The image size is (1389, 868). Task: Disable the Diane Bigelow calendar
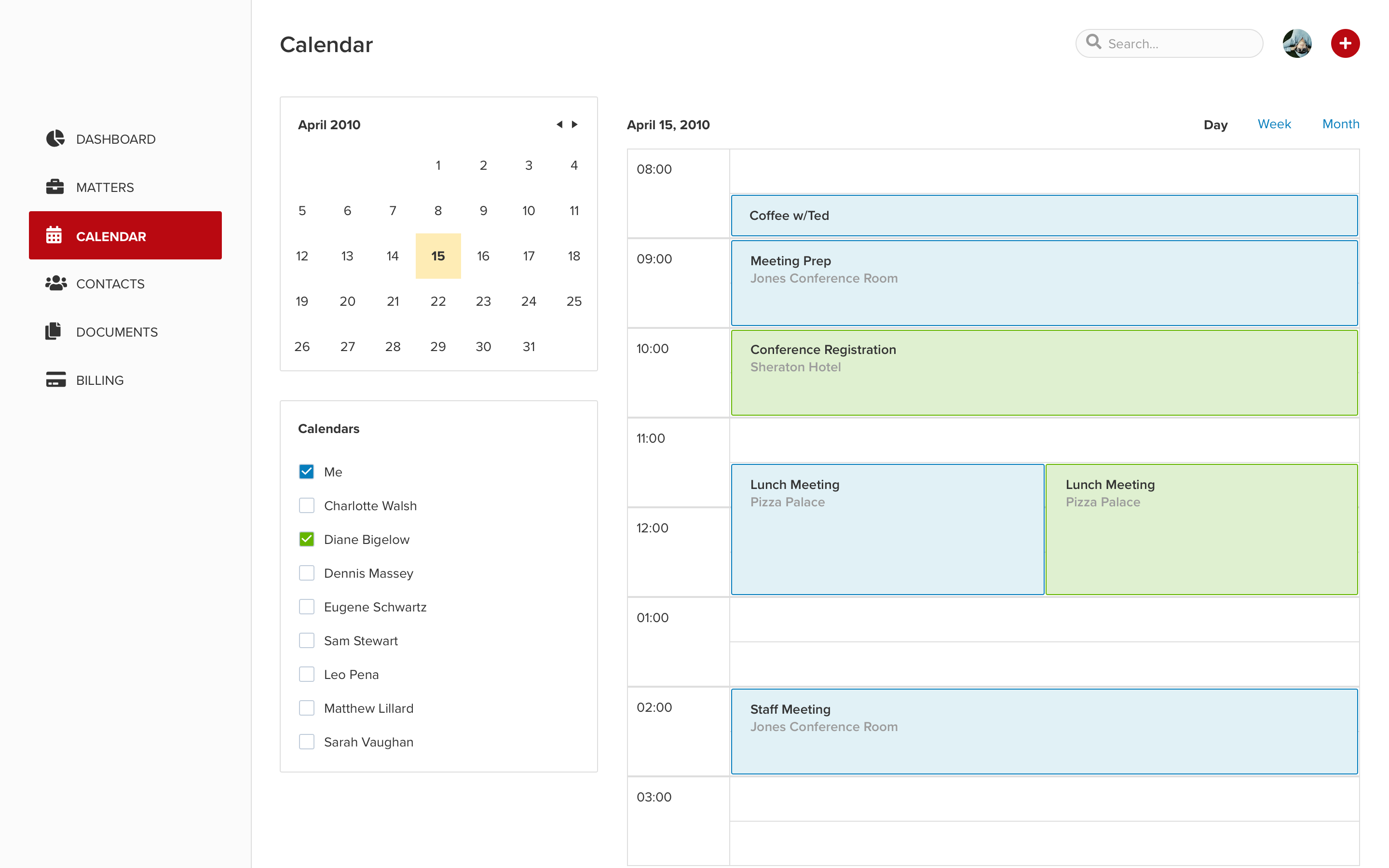pos(307,539)
